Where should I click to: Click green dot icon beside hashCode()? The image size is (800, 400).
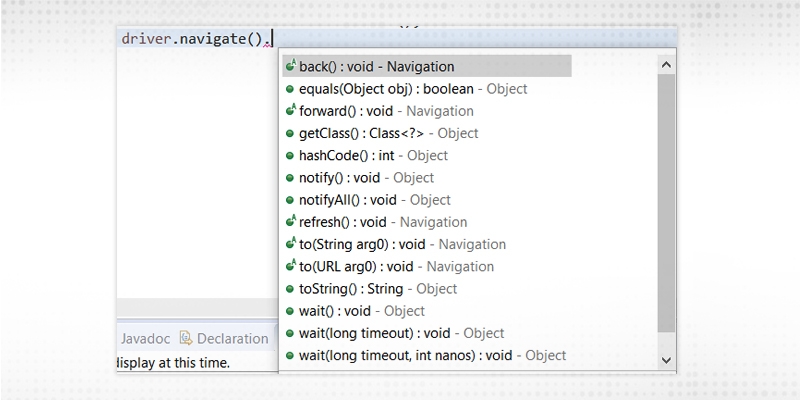point(290,155)
